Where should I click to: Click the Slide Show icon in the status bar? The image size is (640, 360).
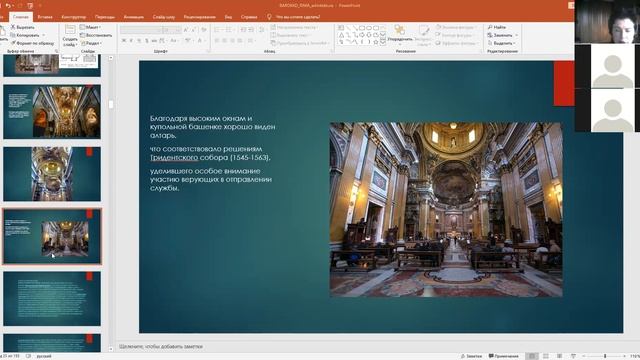tap(573, 356)
